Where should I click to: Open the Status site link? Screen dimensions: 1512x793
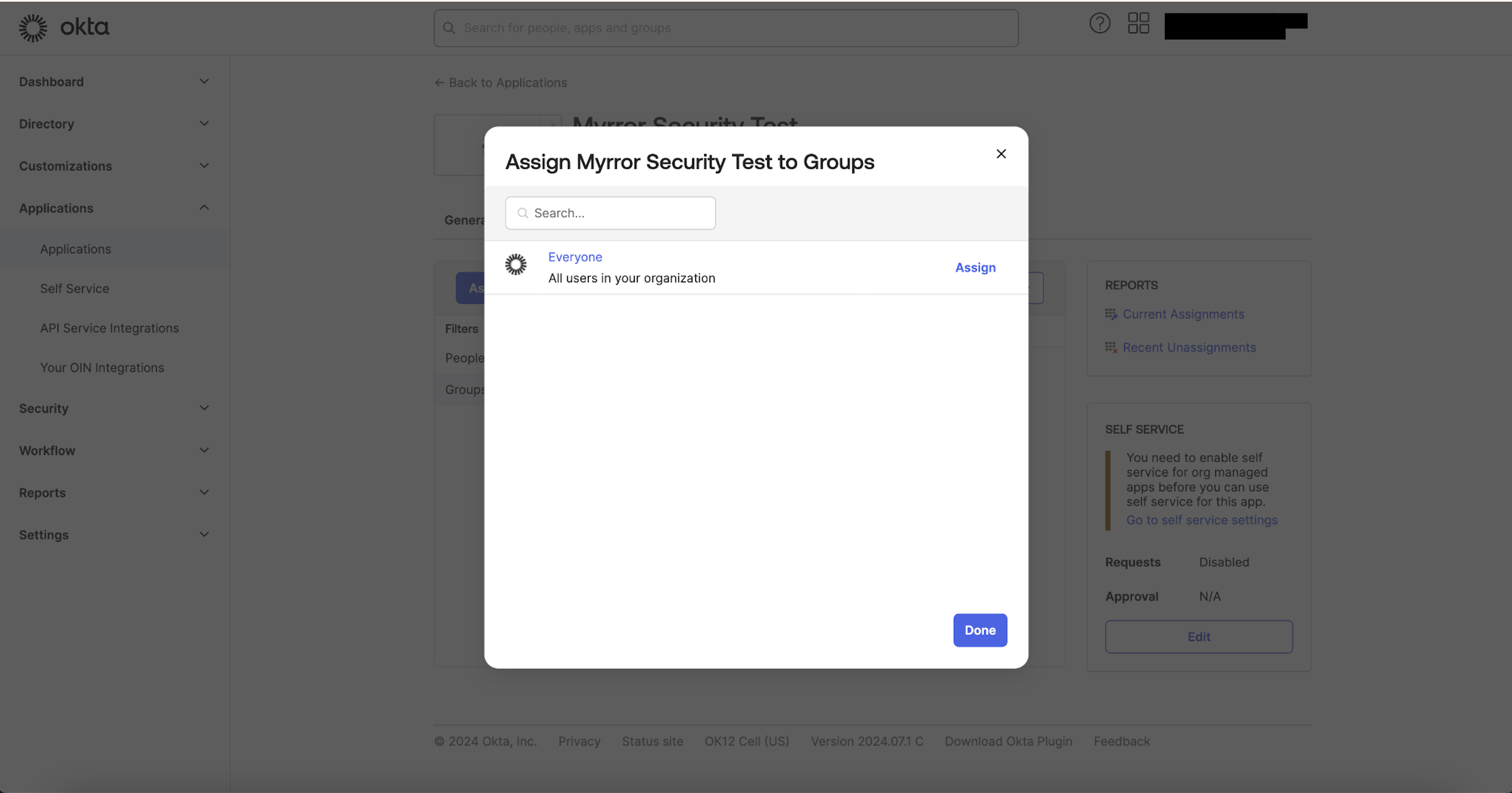click(652, 742)
